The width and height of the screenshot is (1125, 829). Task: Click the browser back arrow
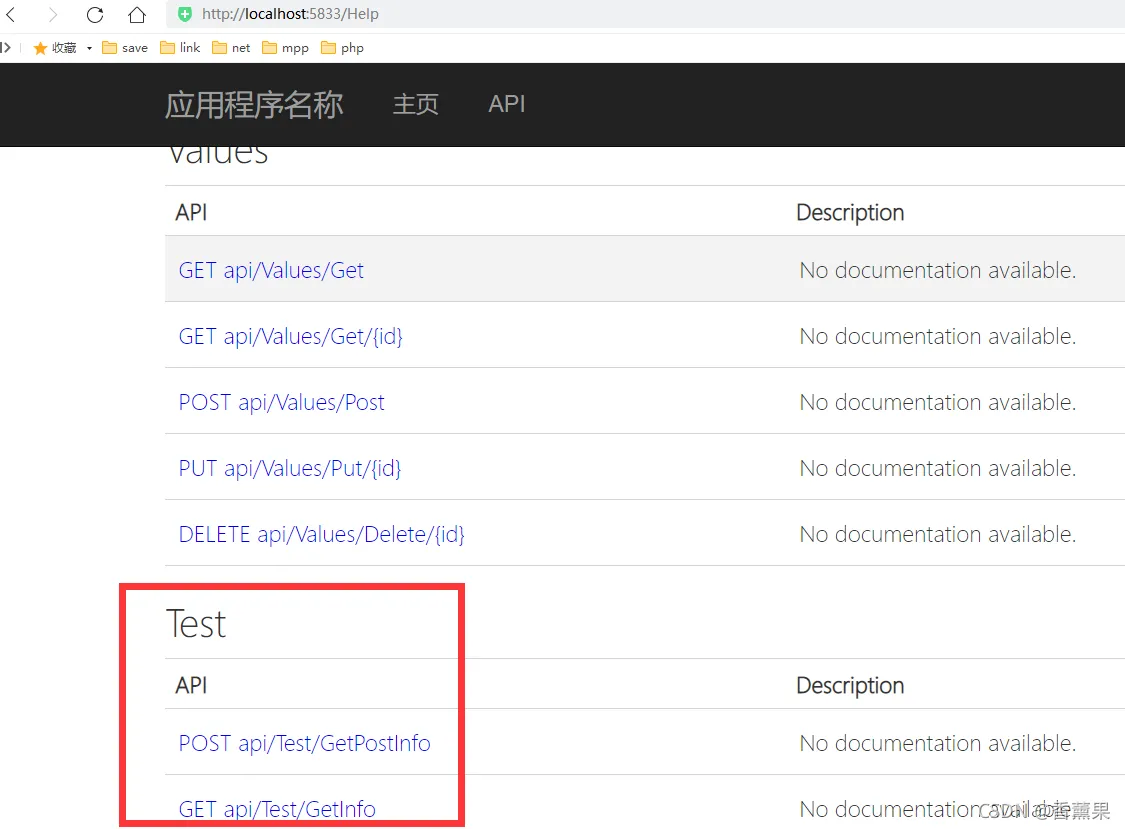pyautogui.click(x=11, y=14)
